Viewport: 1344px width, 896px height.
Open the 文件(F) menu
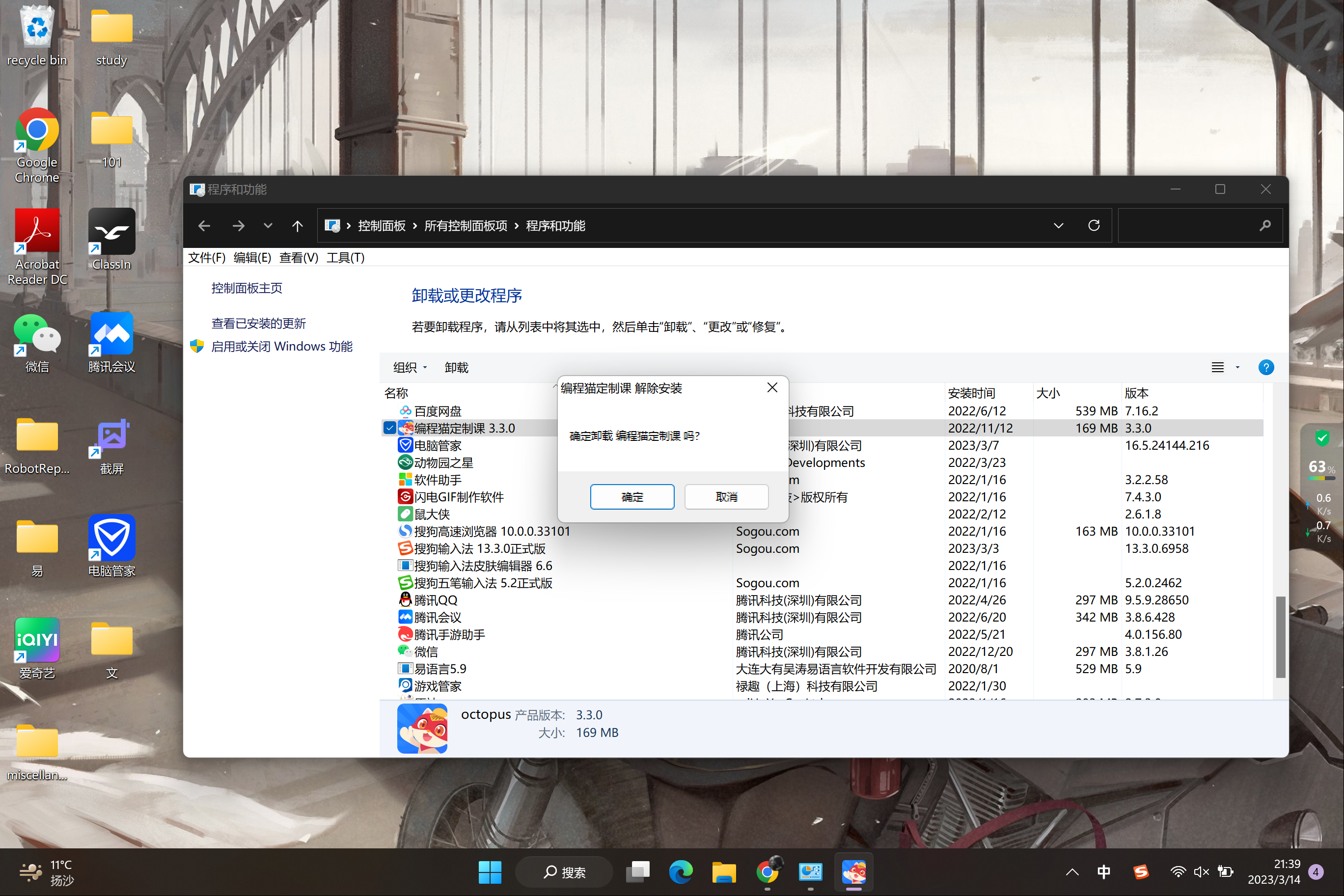[207, 258]
